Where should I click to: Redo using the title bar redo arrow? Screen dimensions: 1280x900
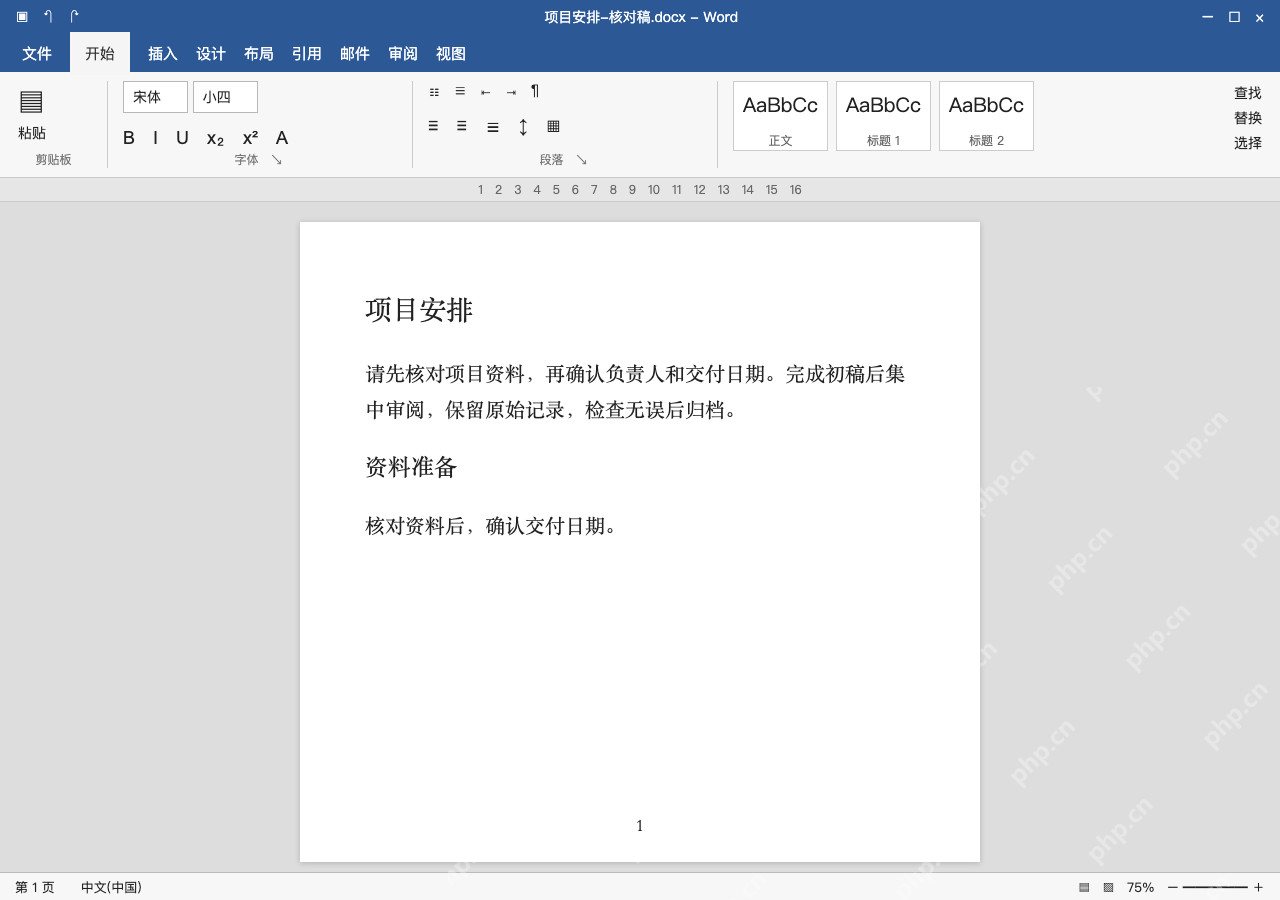pos(74,16)
